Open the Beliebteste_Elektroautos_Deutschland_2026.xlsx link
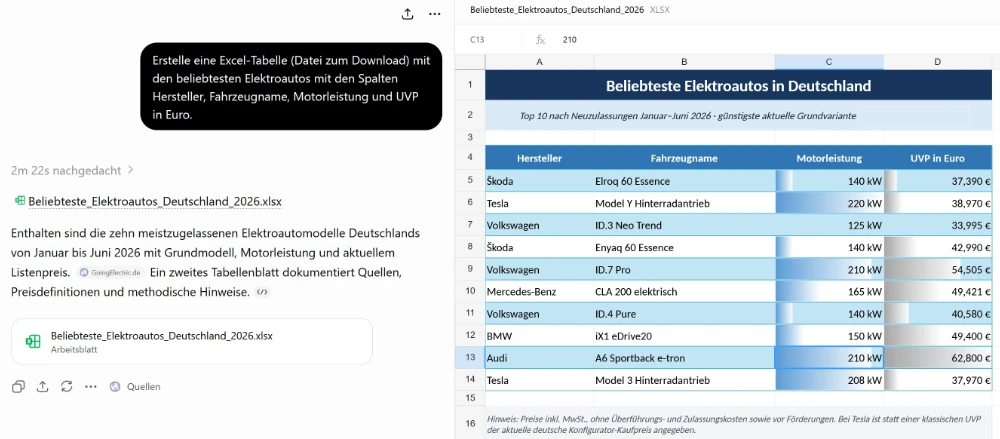Viewport: 1000px width, 439px height. (x=155, y=202)
